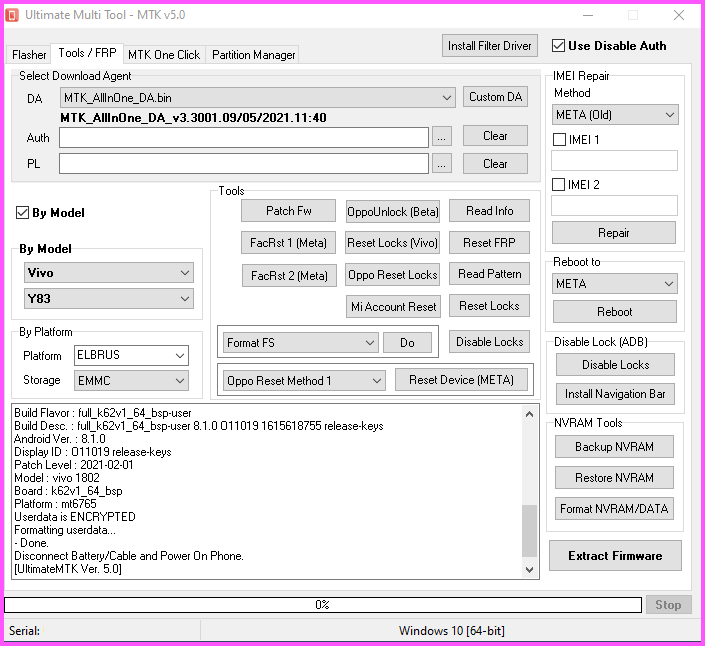Click Format NVRAM/DATA button
Screen dimensions: 705x646
click(x=614, y=508)
